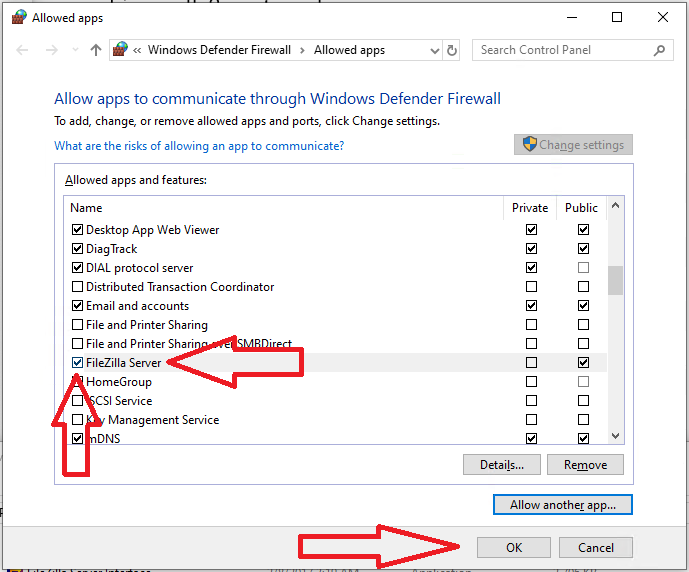Click the apps list scrollbar thumb

click(616, 280)
